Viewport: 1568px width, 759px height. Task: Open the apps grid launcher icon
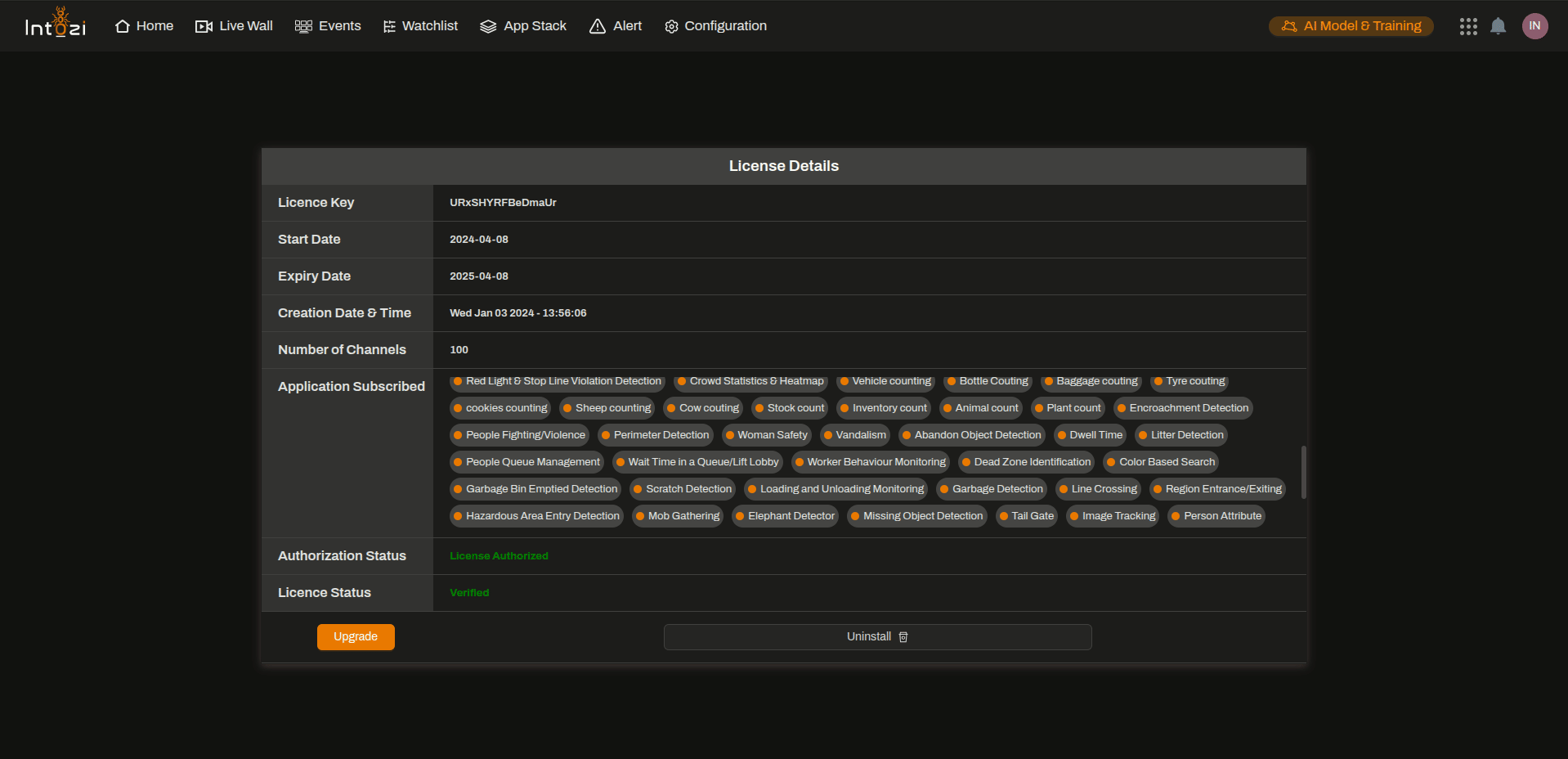(x=1468, y=26)
